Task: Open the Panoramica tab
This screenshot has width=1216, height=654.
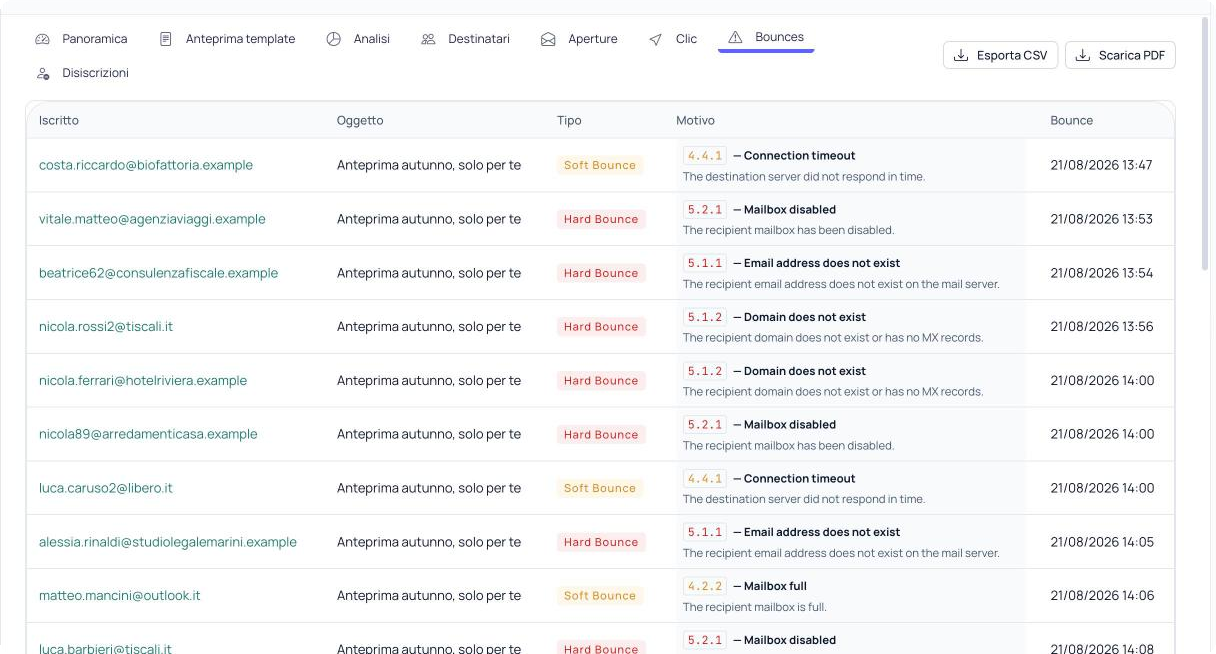Action: 82,39
